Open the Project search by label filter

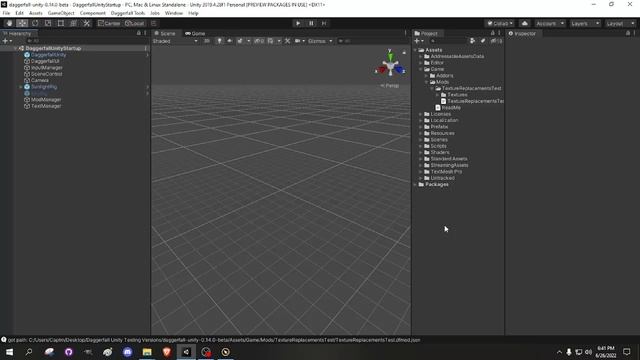[x=483, y=41]
